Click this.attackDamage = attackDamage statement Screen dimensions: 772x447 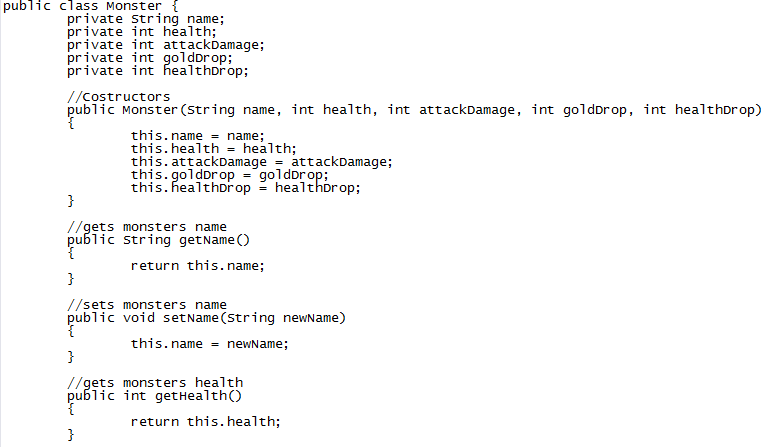pos(261,162)
